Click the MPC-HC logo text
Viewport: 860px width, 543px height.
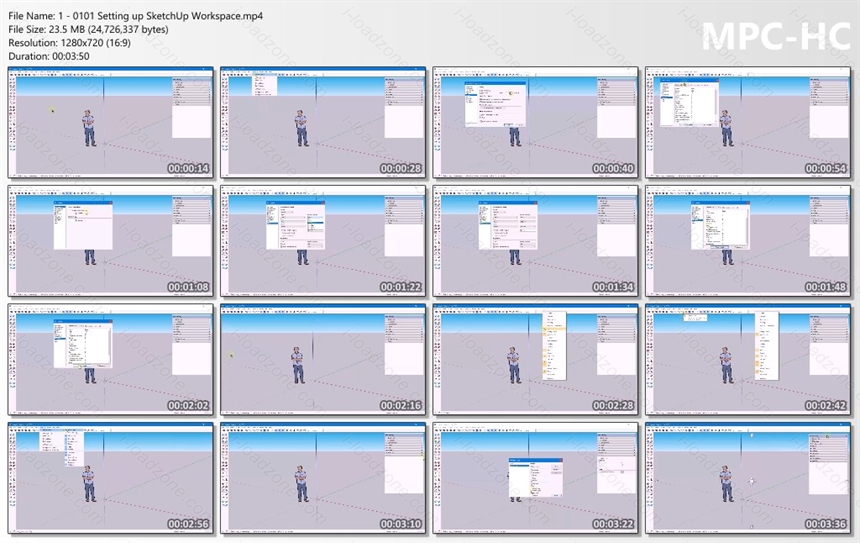(x=776, y=36)
